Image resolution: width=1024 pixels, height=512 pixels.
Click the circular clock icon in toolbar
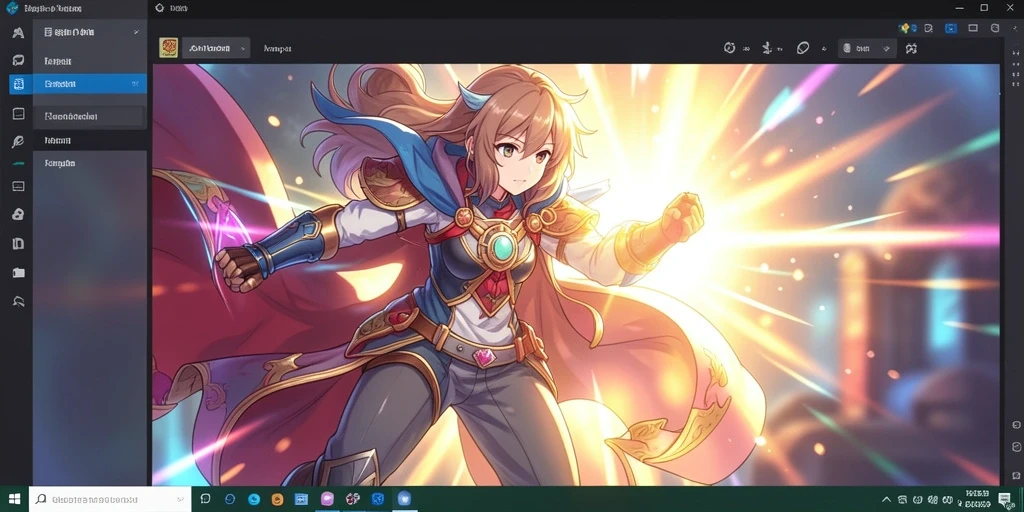pos(729,48)
